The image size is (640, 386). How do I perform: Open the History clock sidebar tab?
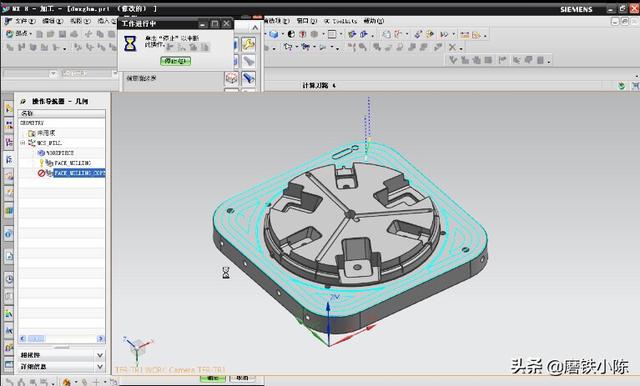click(x=9, y=279)
